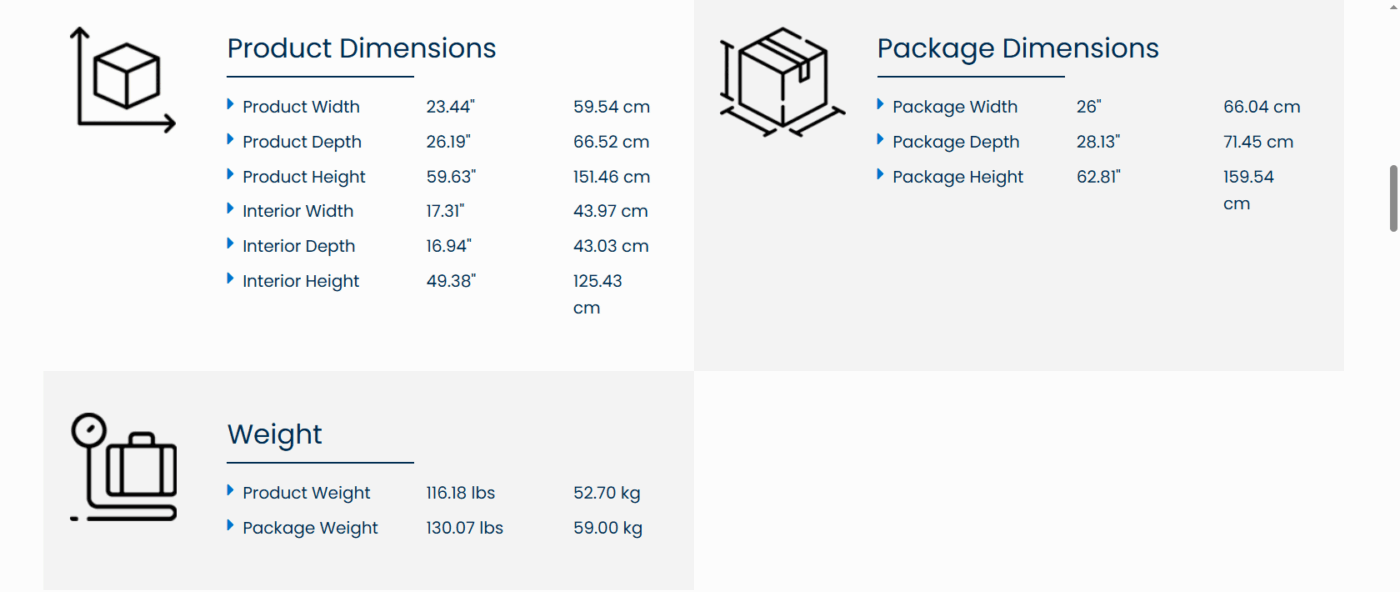The height and width of the screenshot is (592, 1400).
Task: Click the arrow beside Package Weight
Action: [x=230, y=526]
